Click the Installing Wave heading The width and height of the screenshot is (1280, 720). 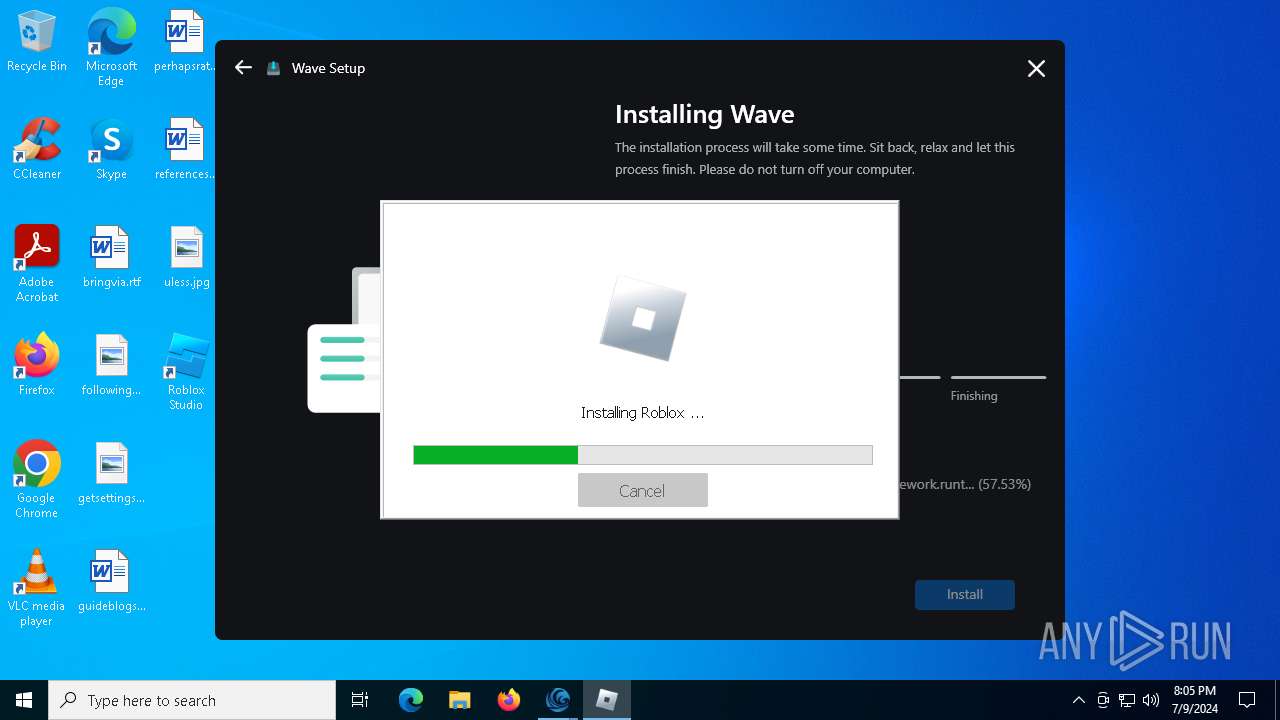click(x=704, y=114)
